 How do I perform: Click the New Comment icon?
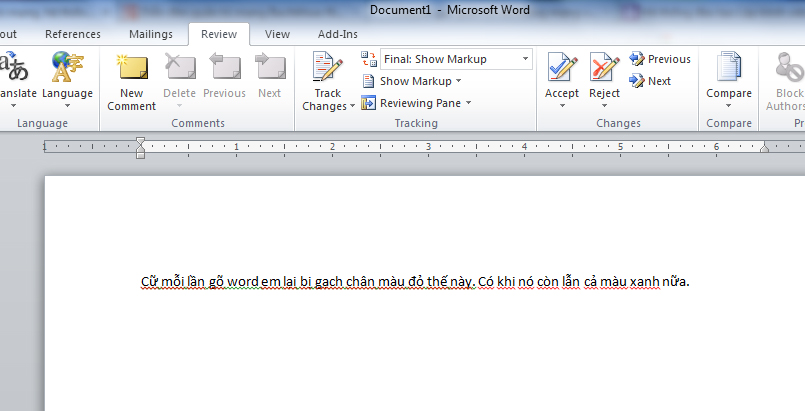point(131,70)
